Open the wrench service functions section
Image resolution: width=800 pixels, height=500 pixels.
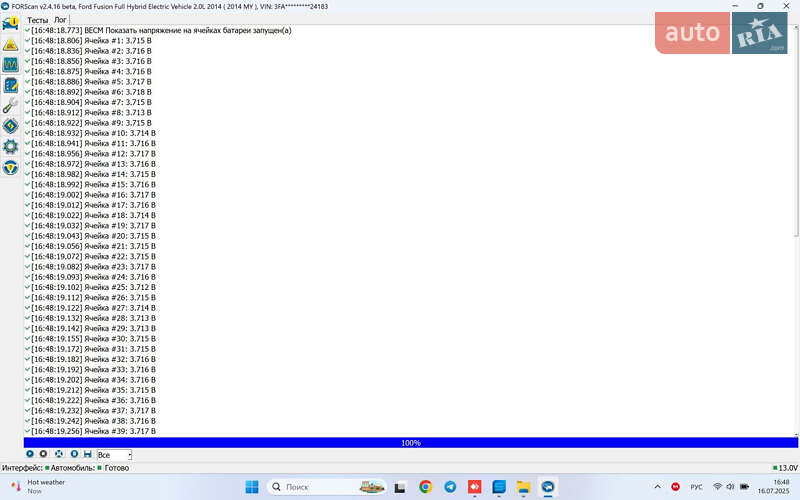pyautogui.click(x=11, y=106)
